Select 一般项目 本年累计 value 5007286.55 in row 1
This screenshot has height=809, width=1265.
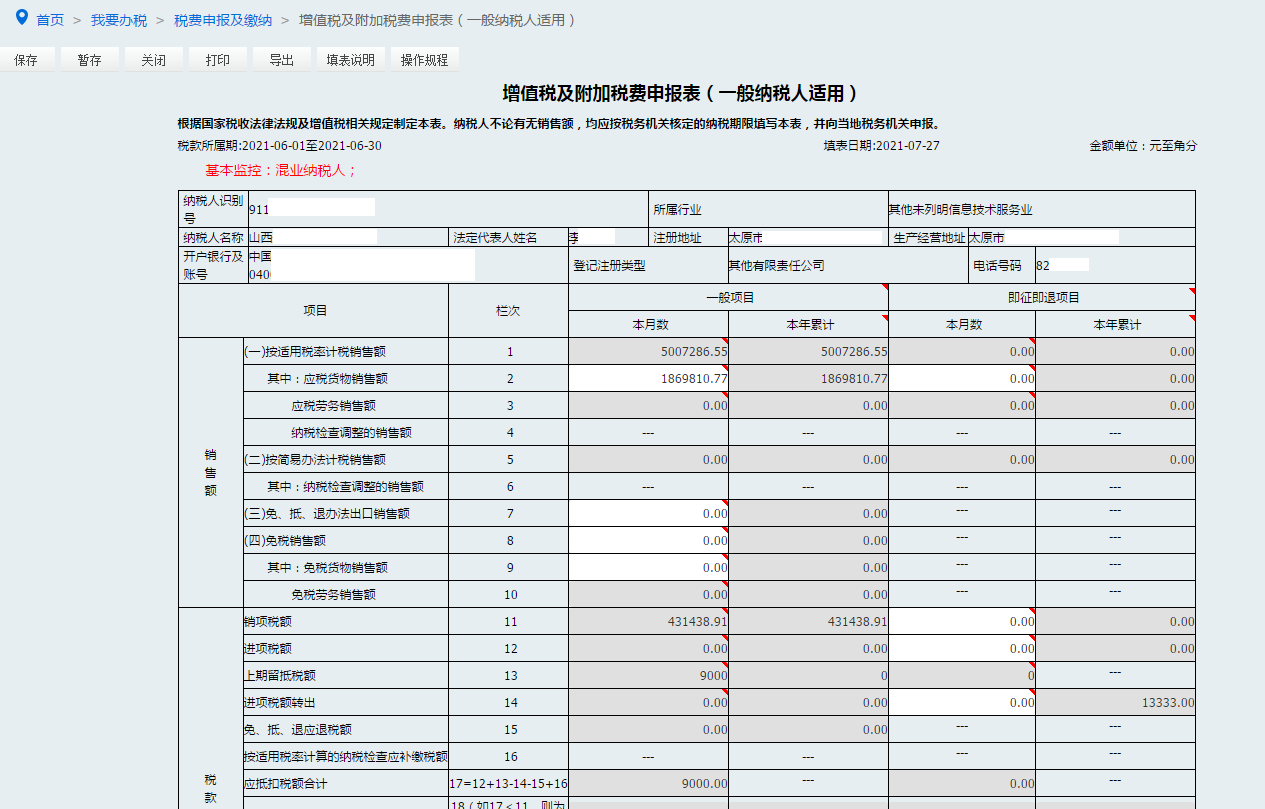(x=808, y=352)
